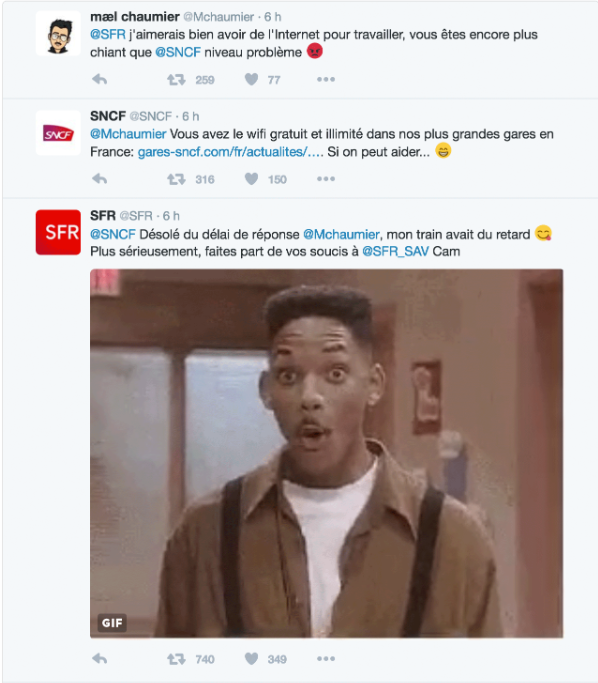The width and height of the screenshot is (598, 683).
Task: Open more options on the SNCF tweet
Action: [x=326, y=179]
